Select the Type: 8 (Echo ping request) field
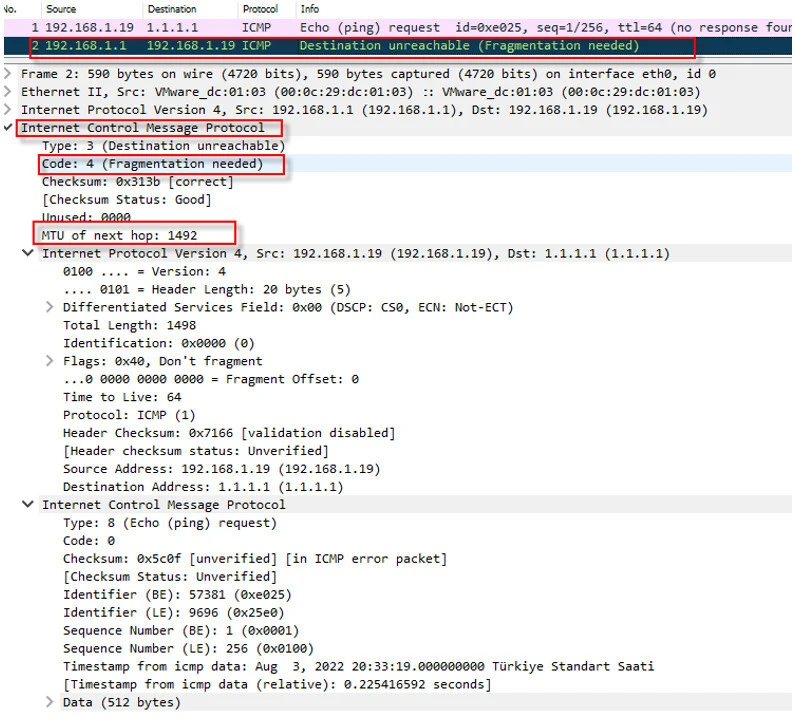This screenshot has height=721, width=795. point(170,523)
